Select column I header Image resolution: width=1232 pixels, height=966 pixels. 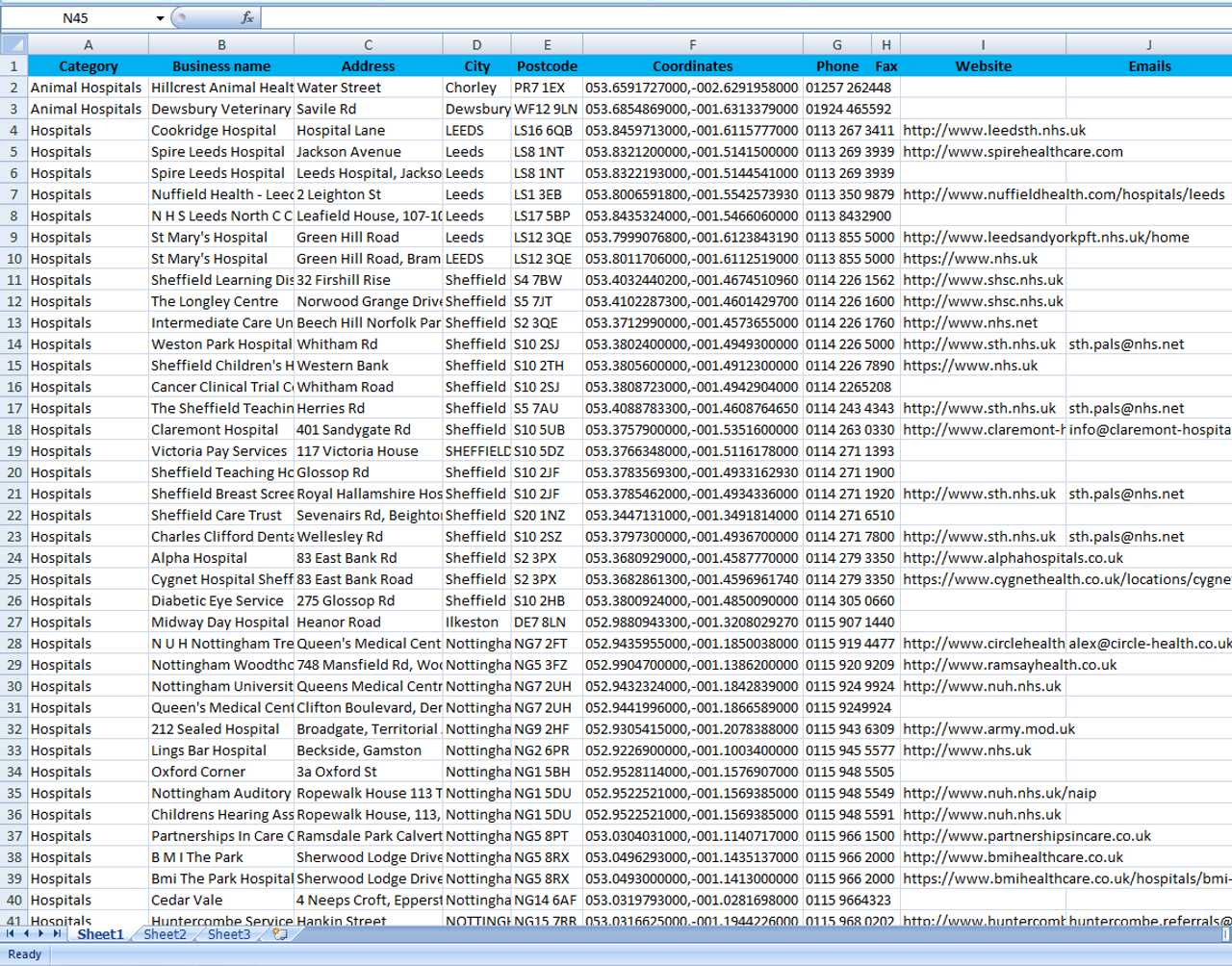984,44
